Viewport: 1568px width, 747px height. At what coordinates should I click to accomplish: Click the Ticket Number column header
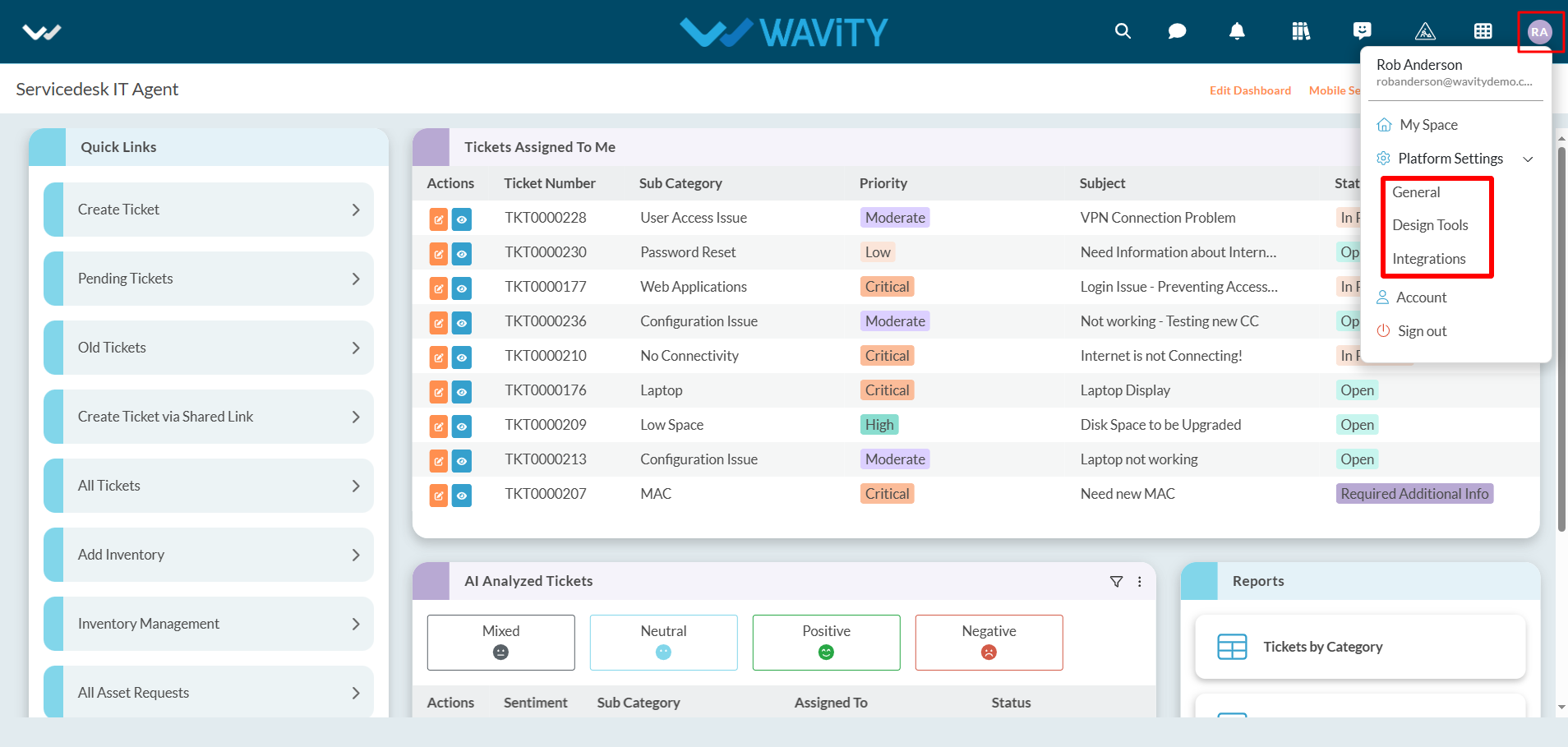pos(549,183)
